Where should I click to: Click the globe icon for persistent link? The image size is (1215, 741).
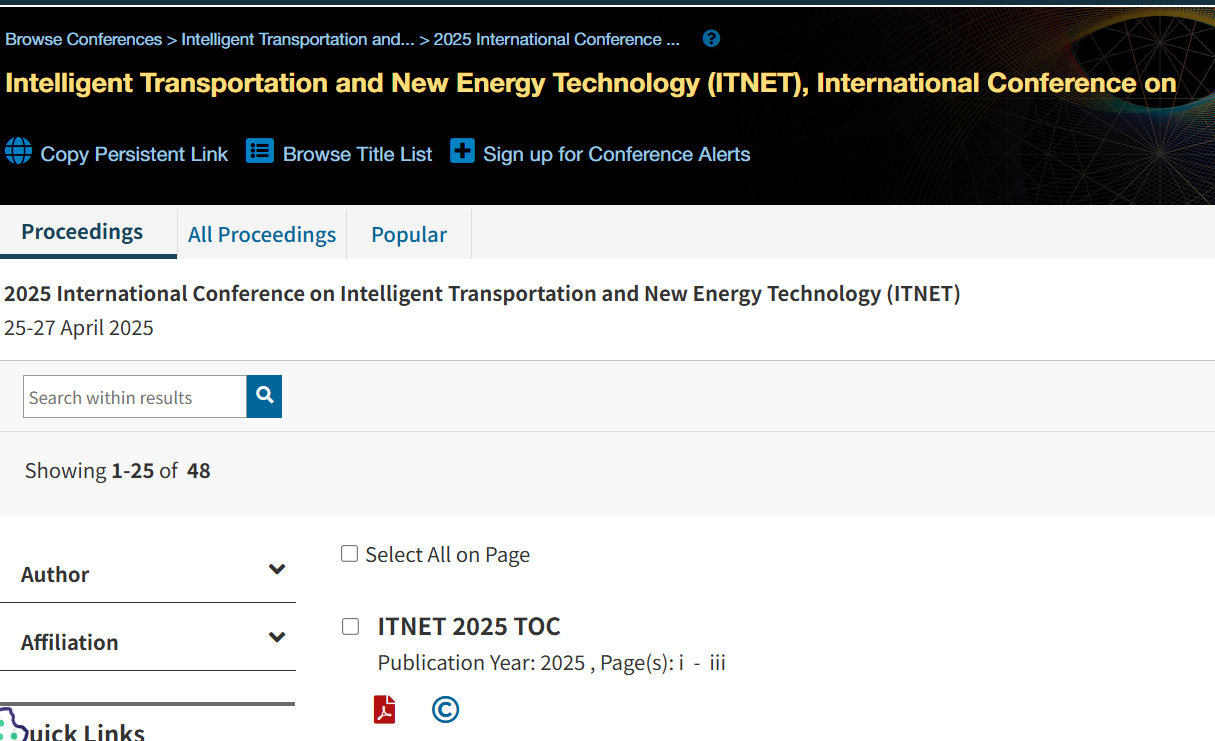(x=18, y=151)
